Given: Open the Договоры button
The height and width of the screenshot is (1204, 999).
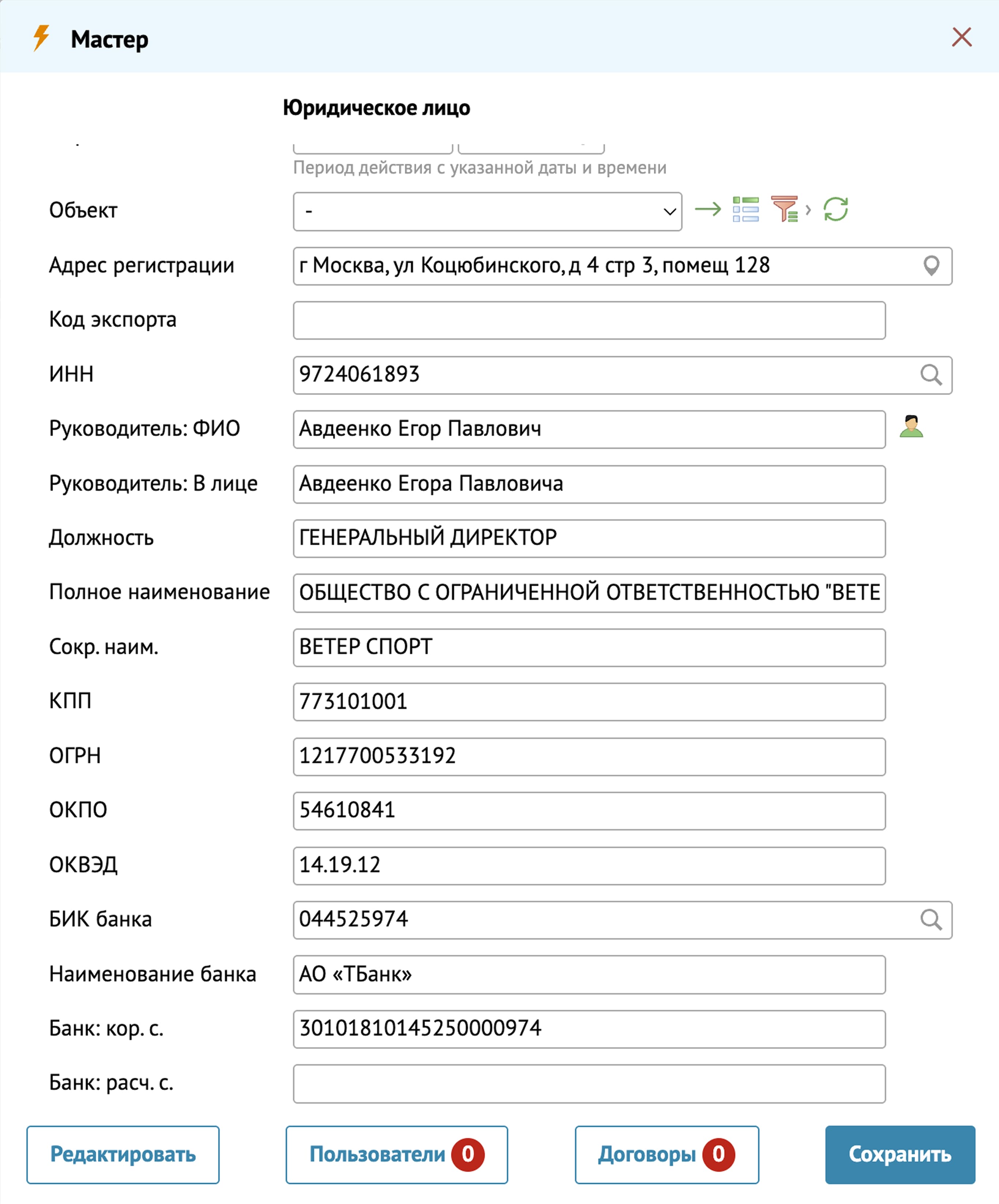Looking at the screenshot, I should tap(666, 1154).
